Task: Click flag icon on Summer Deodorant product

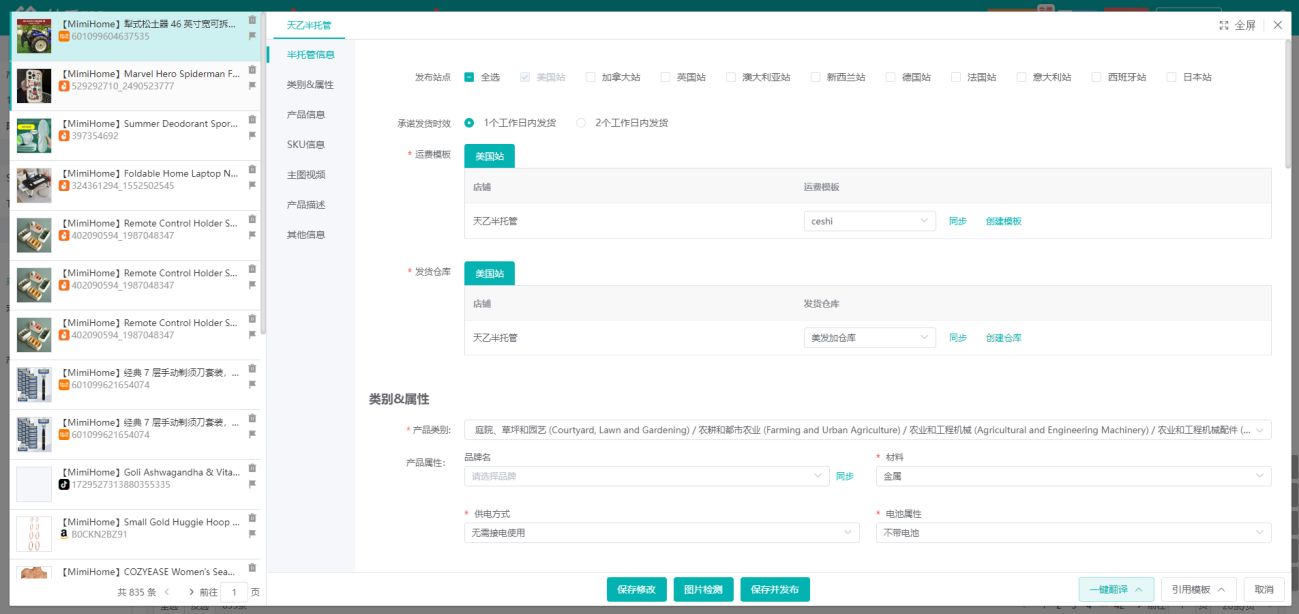Action: click(252, 136)
